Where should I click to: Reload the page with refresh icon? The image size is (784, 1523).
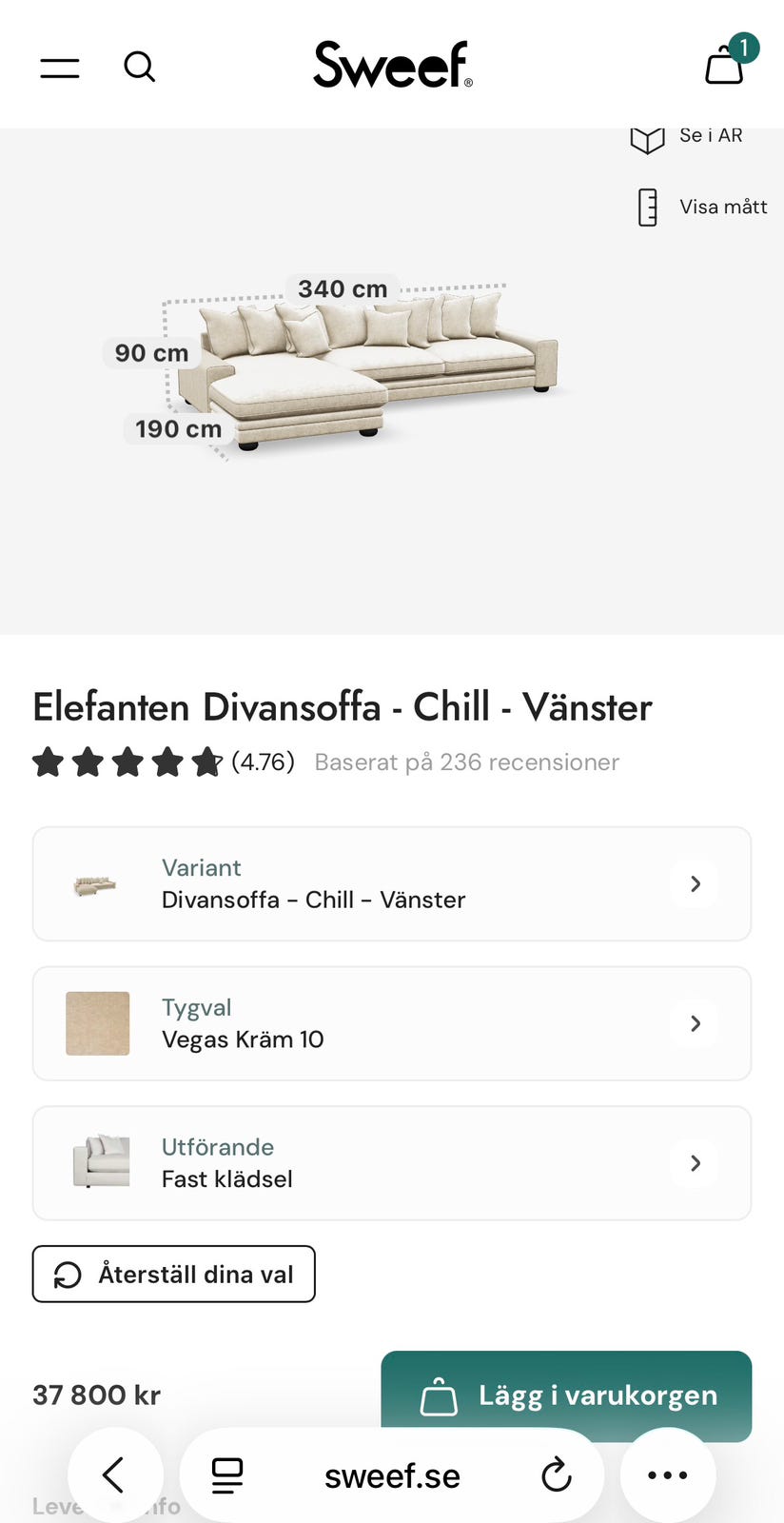click(557, 1475)
